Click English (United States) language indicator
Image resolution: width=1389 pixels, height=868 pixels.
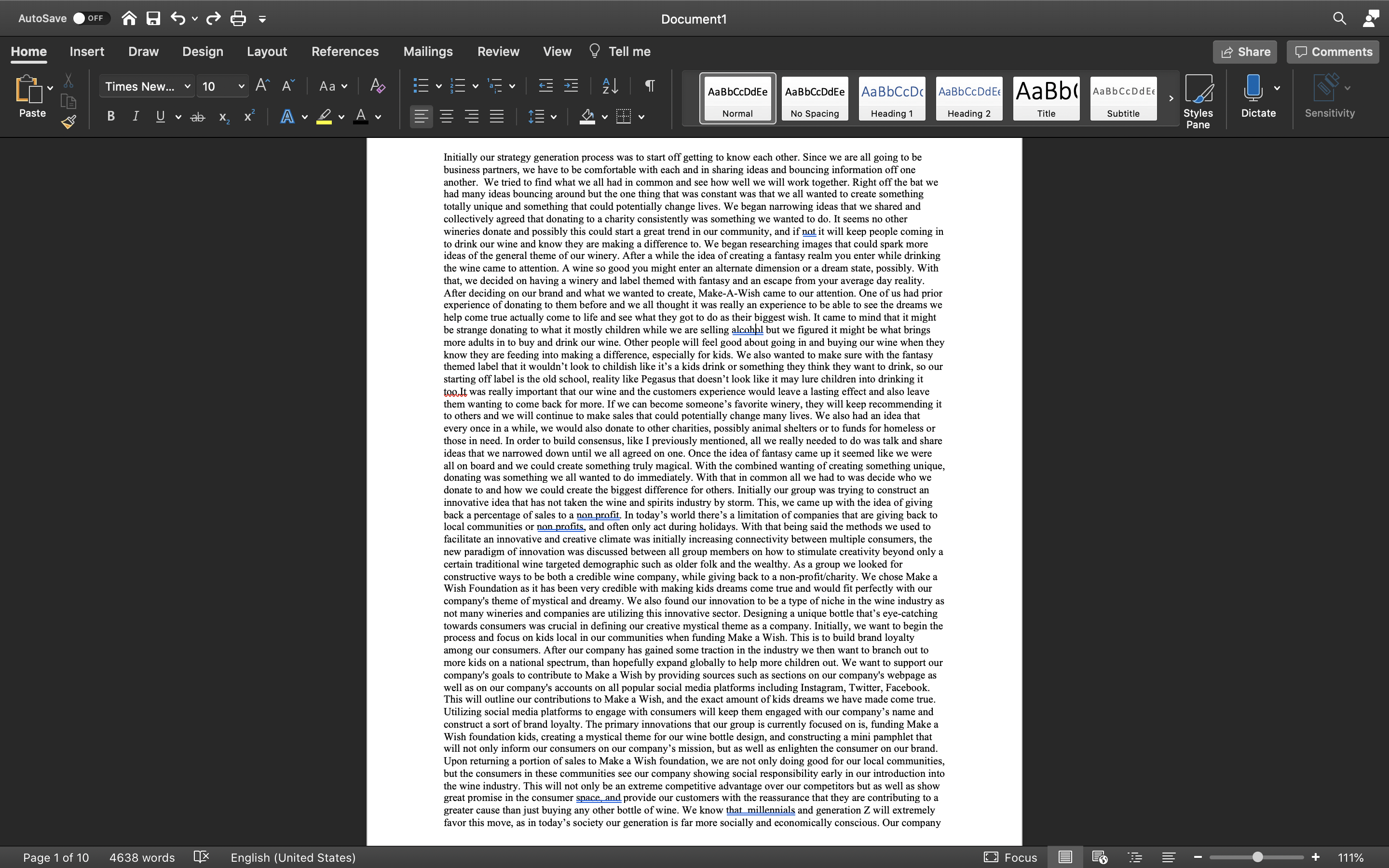point(293,857)
